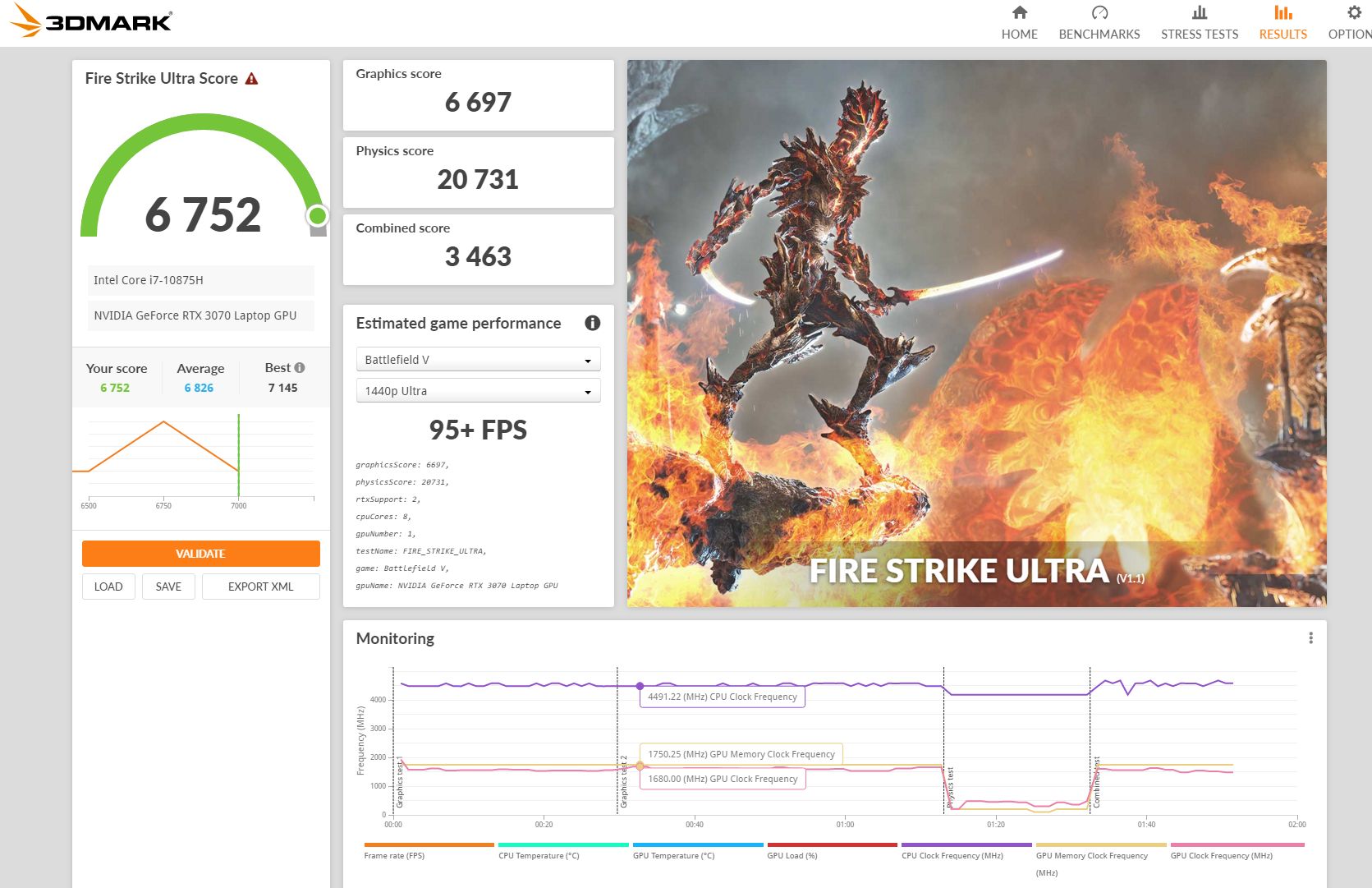Click the Home house icon

(x=1019, y=12)
